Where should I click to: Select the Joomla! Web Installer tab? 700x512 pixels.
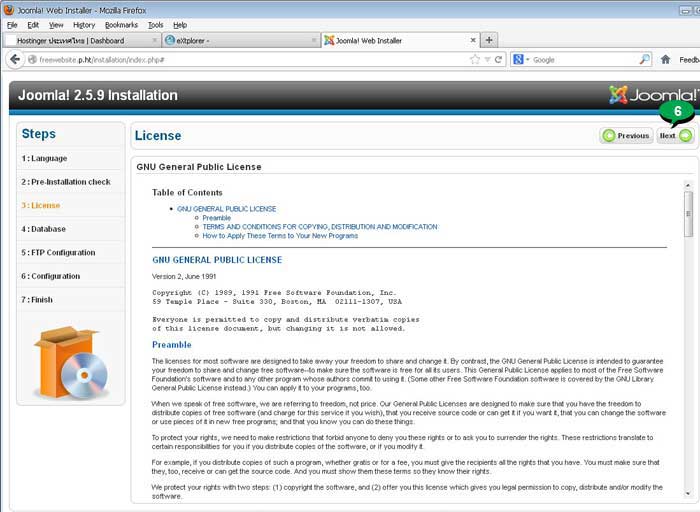point(400,40)
